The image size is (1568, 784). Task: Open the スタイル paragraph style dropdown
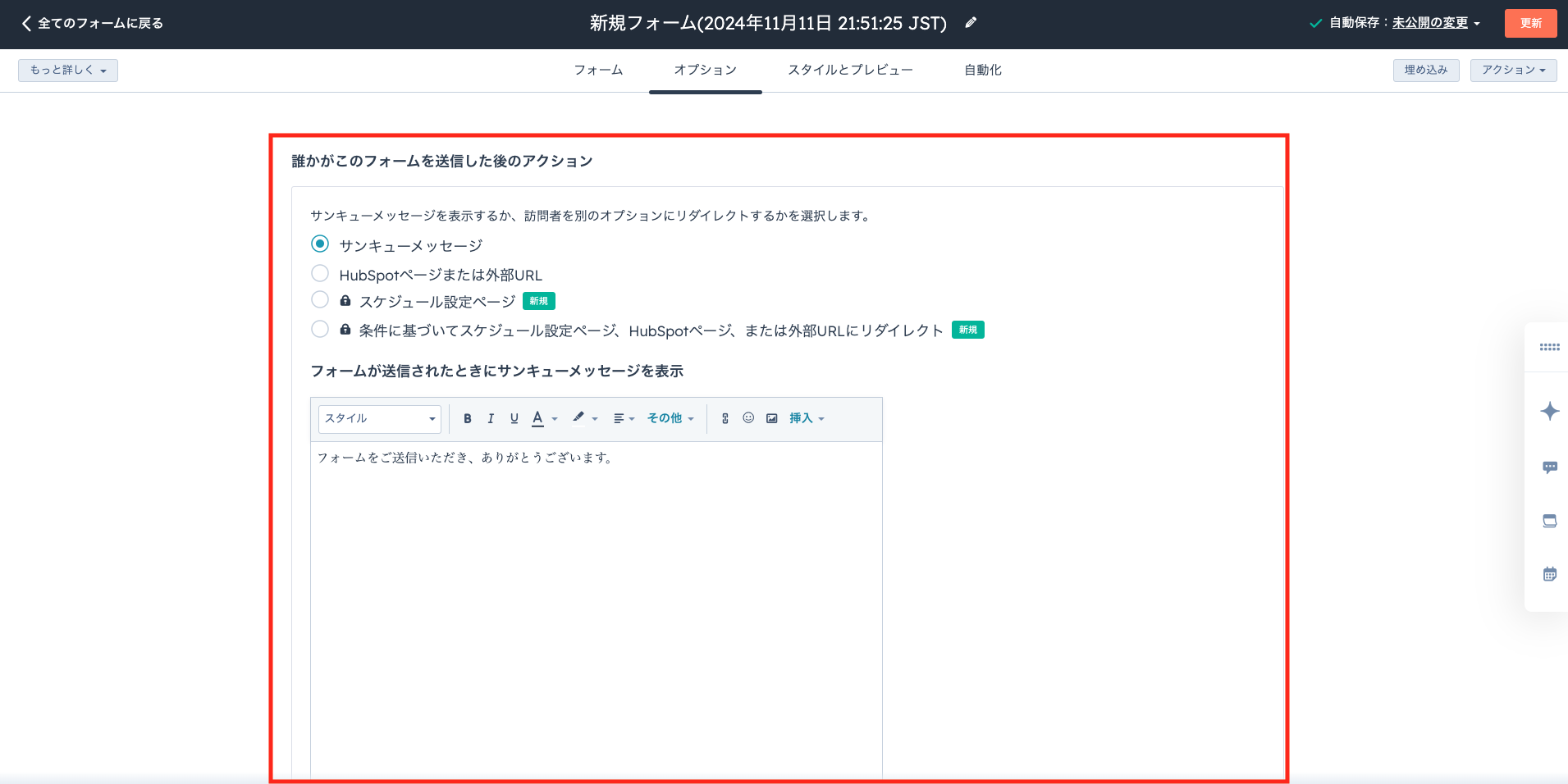pyautogui.click(x=379, y=419)
